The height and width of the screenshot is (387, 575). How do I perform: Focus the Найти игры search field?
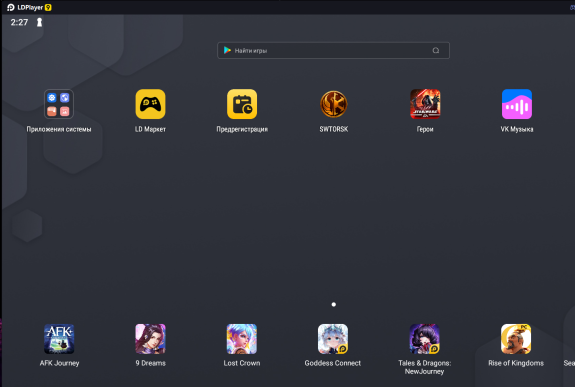(x=333, y=51)
